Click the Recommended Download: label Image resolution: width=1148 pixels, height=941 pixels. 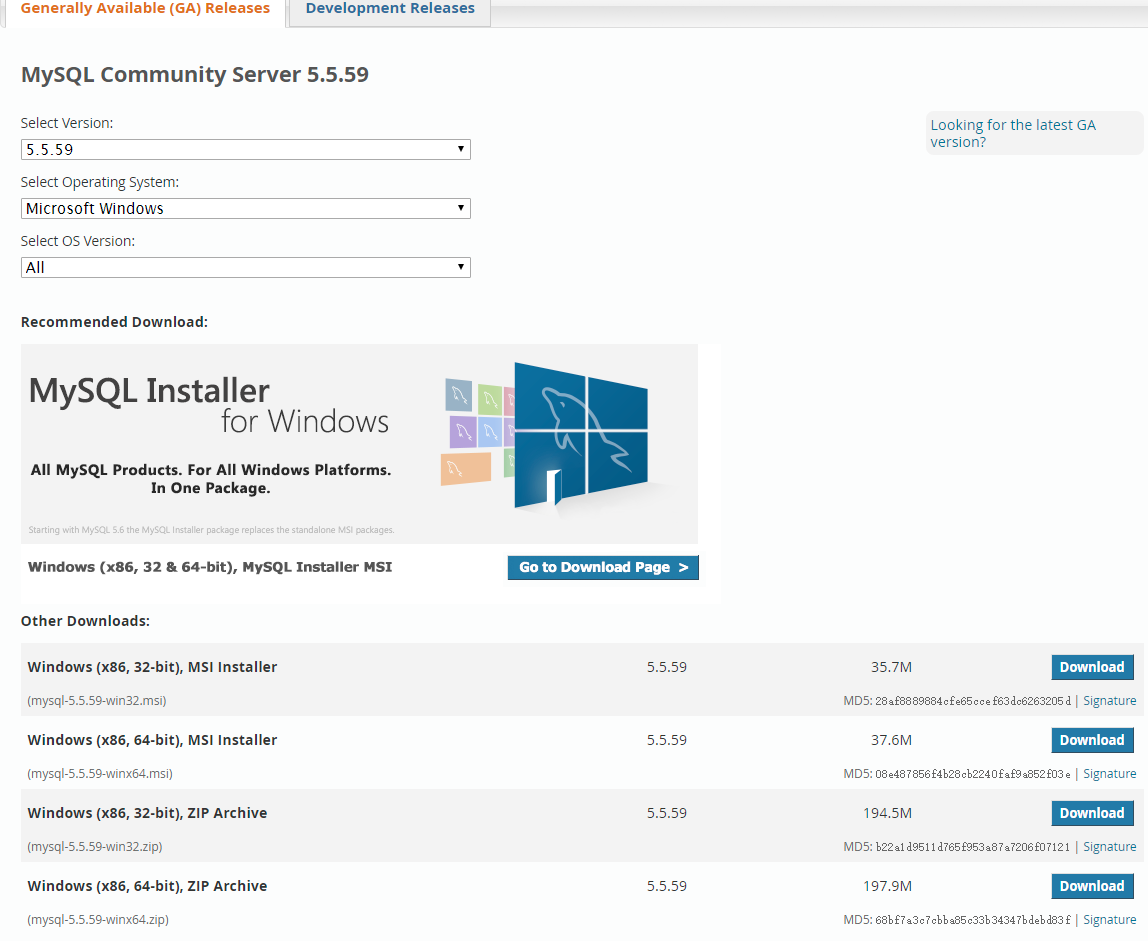coord(114,322)
